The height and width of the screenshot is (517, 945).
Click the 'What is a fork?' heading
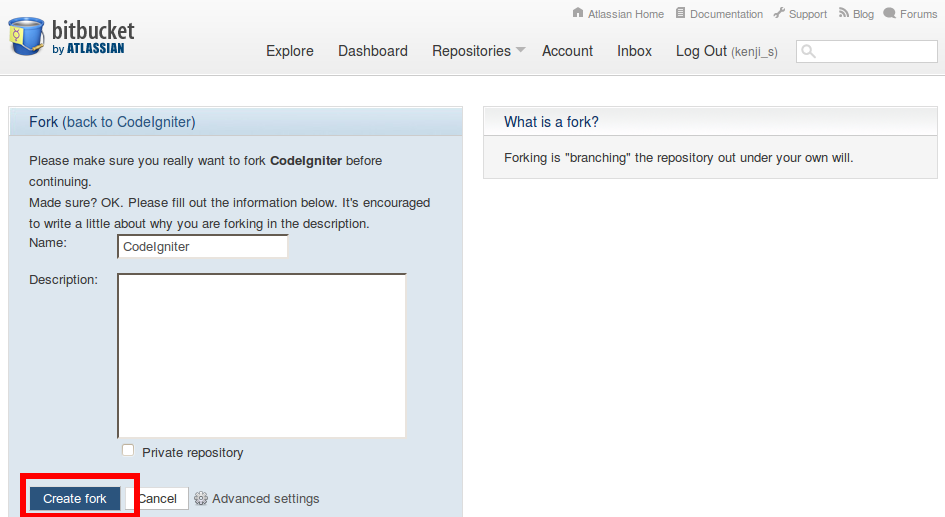pyautogui.click(x=551, y=122)
